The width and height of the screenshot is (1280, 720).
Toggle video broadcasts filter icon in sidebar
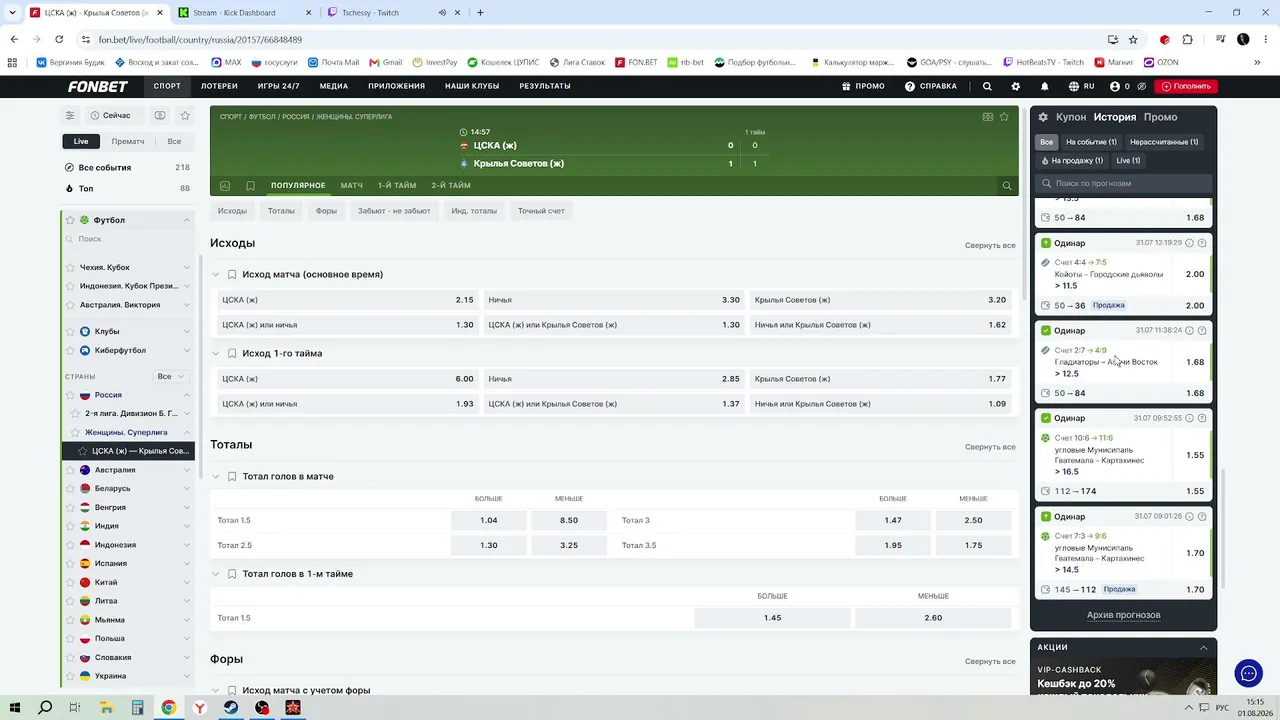pos(160,115)
